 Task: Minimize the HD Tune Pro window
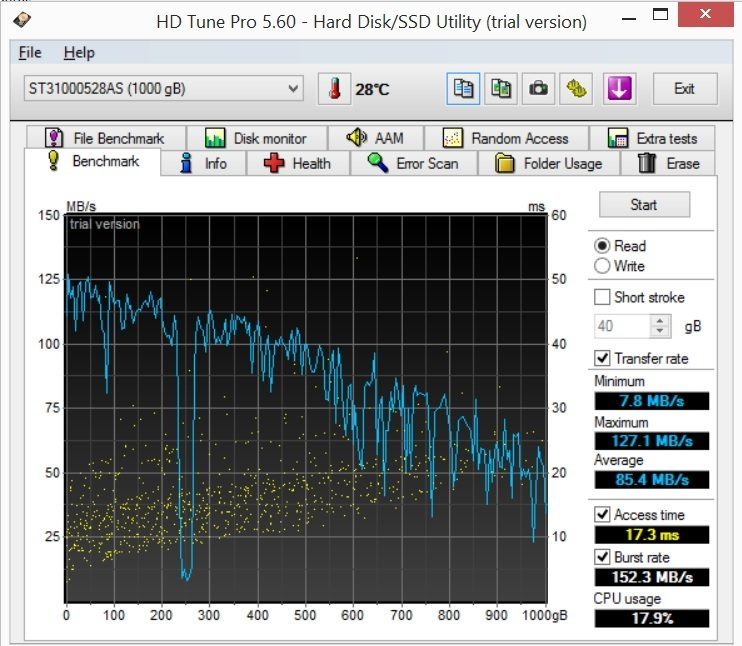[628, 18]
